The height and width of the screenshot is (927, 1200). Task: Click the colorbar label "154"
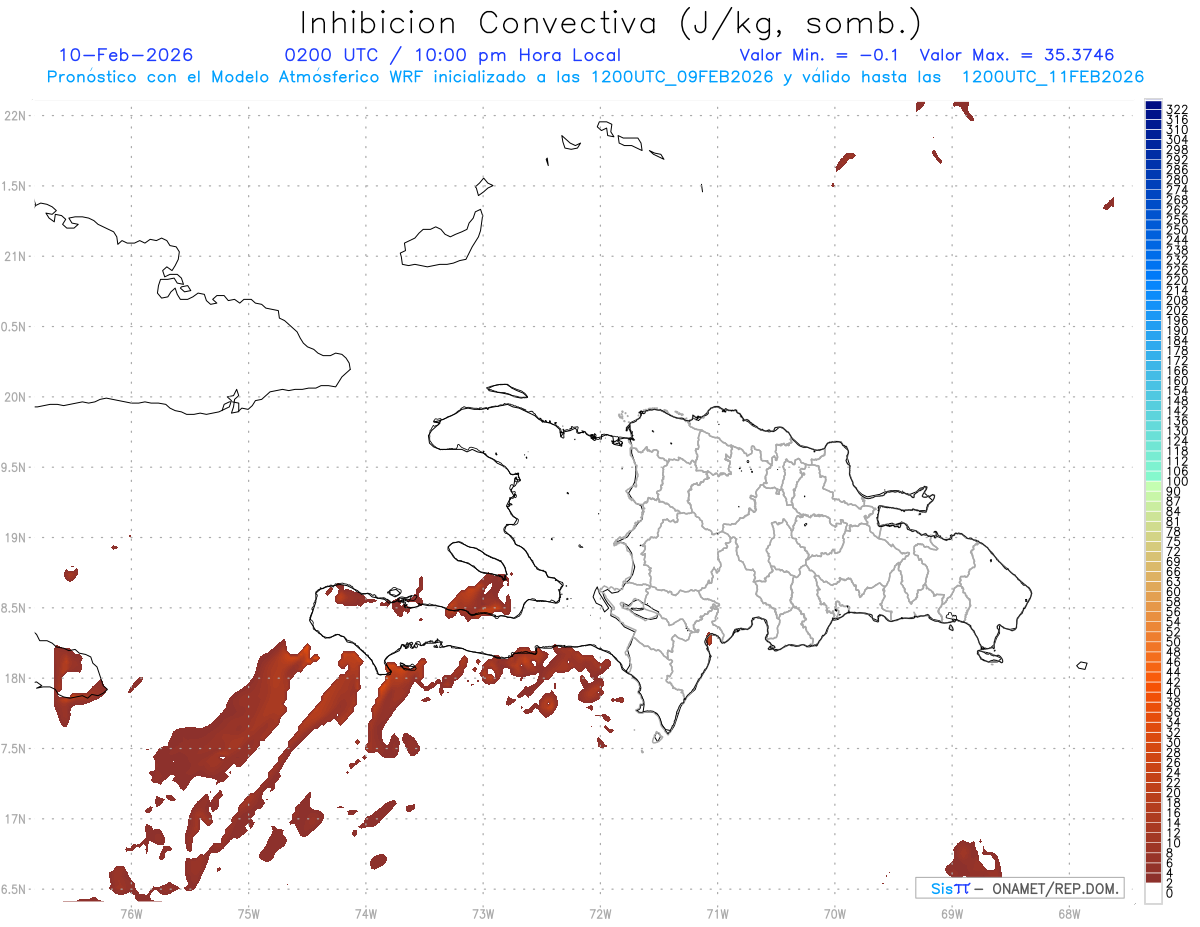[x=1177, y=390]
